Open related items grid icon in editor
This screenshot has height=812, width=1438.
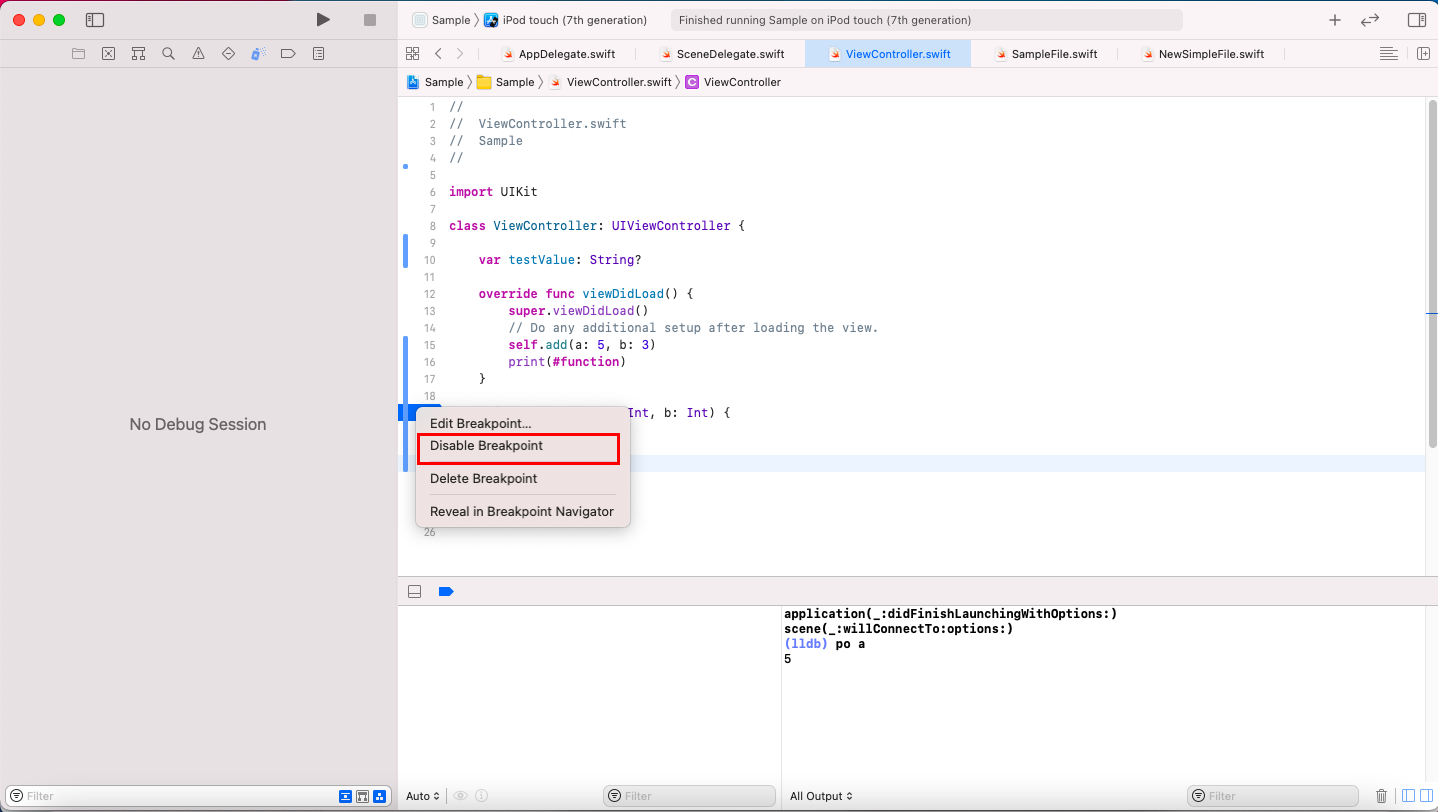pyautogui.click(x=412, y=53)
